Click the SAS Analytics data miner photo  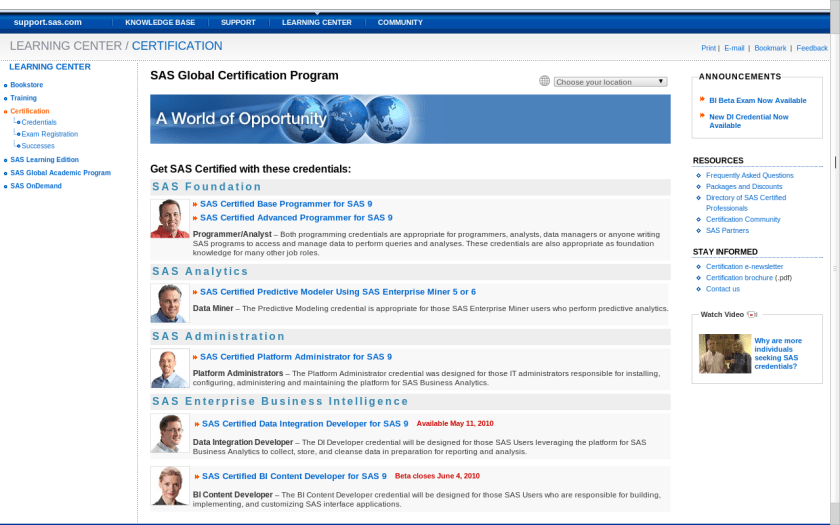(x=169, y=302)
